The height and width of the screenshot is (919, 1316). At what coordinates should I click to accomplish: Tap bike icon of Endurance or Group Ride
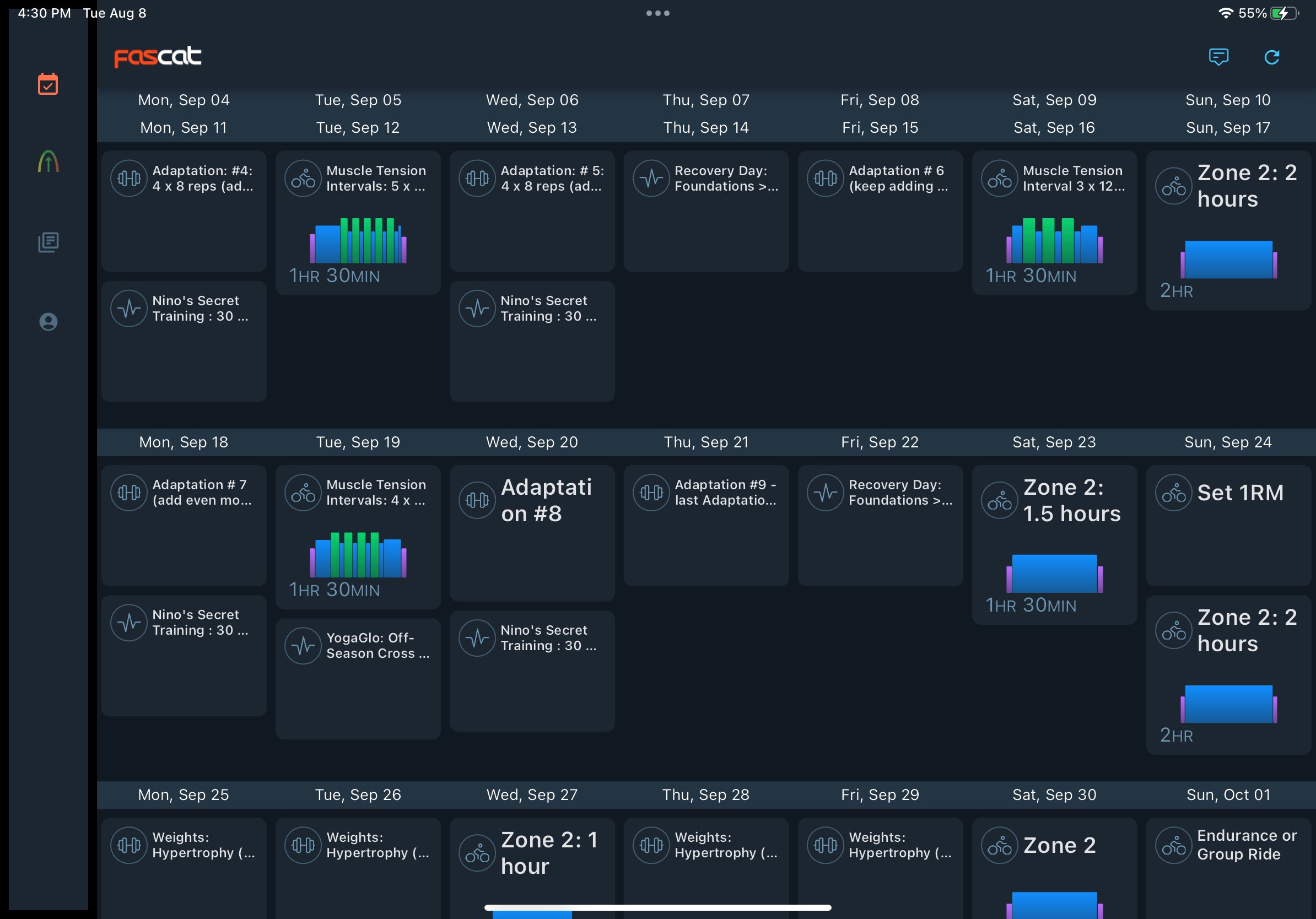(1174, 845)
